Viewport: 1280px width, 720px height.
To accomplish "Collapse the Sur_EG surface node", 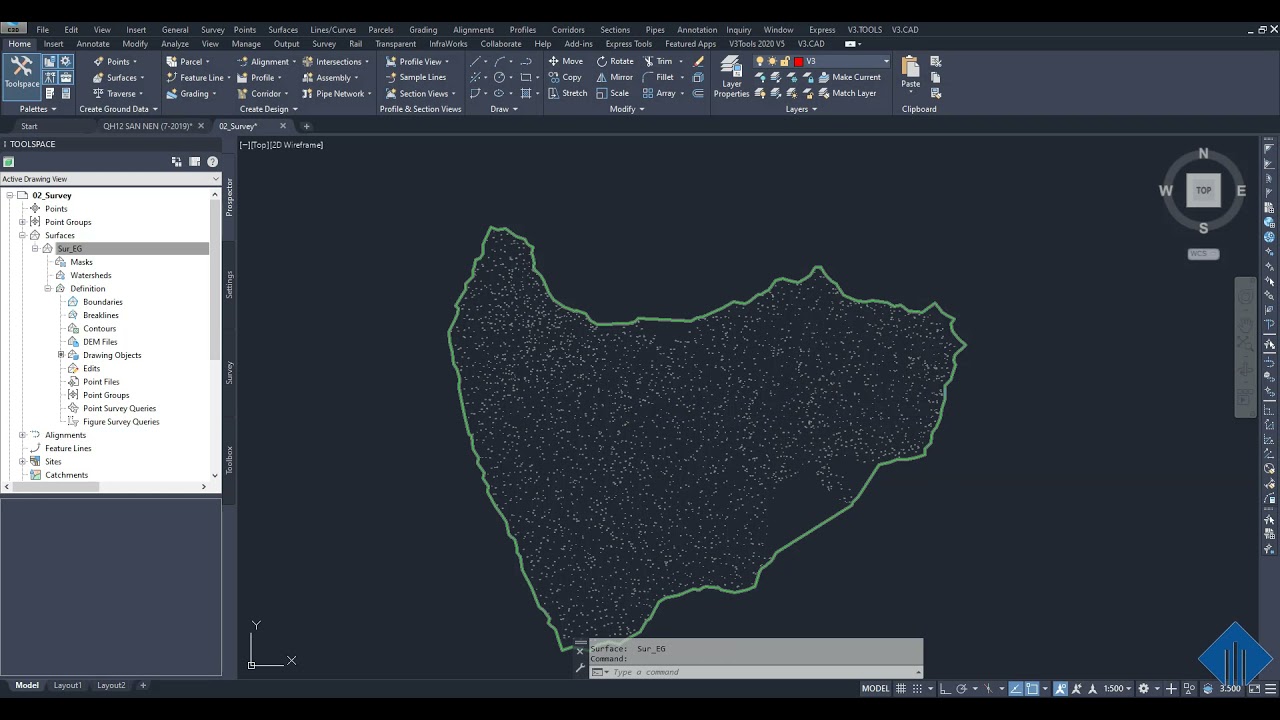I will click(x=34, y=248).
